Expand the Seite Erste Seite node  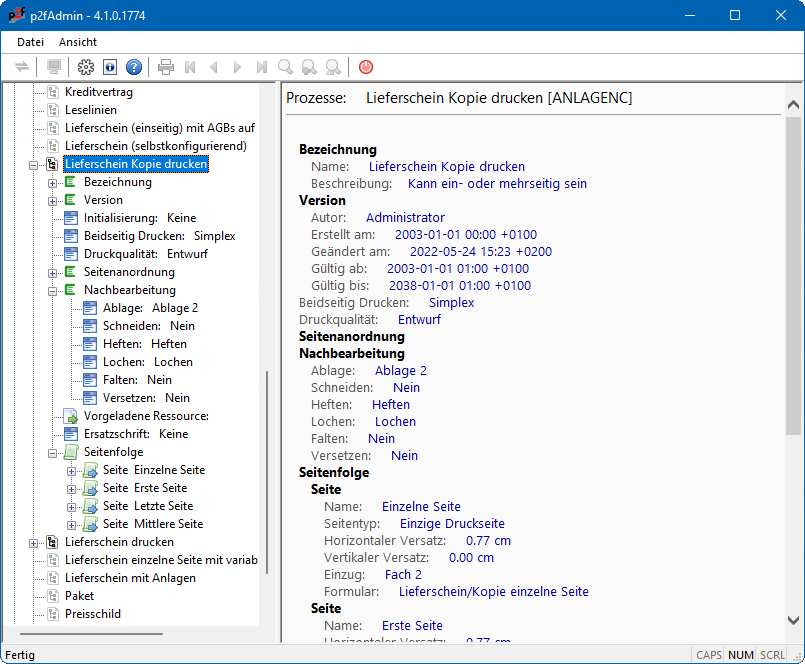click(72, 488)
